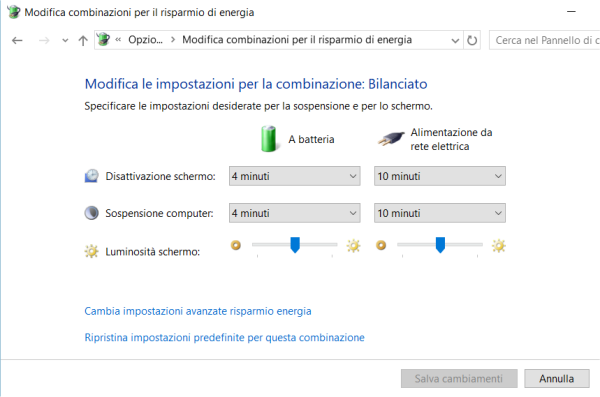Image resolution: width=600 pixels, height=397 pixels.
Task: Click the bright sun icon for battery brightness
Action: (353, 245)
